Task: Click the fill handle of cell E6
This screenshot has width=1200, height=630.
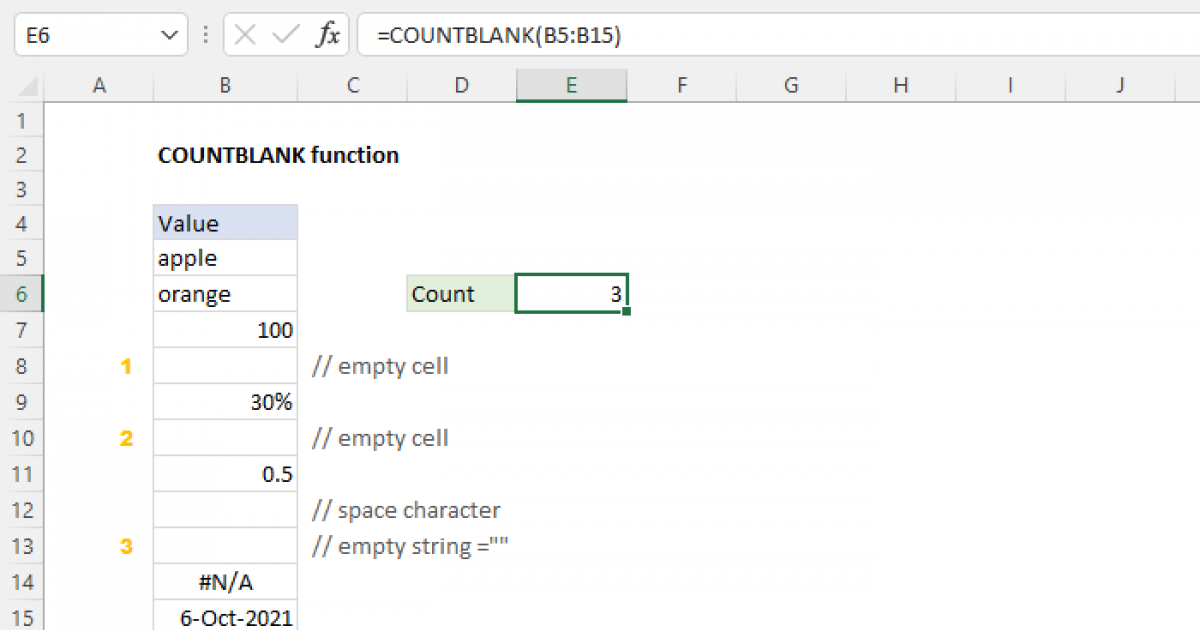Action: 626,312
